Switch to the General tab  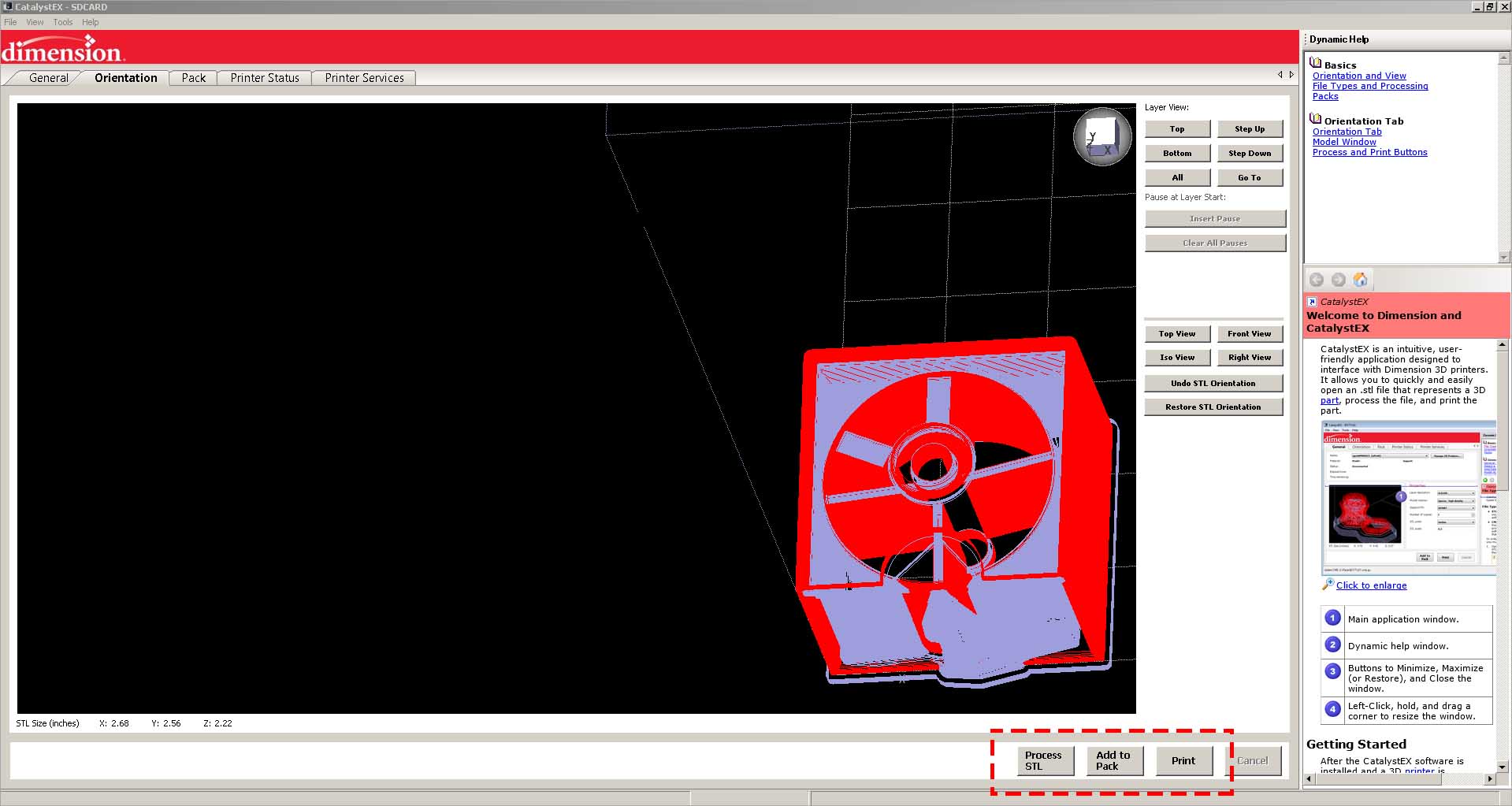point(49,78)
